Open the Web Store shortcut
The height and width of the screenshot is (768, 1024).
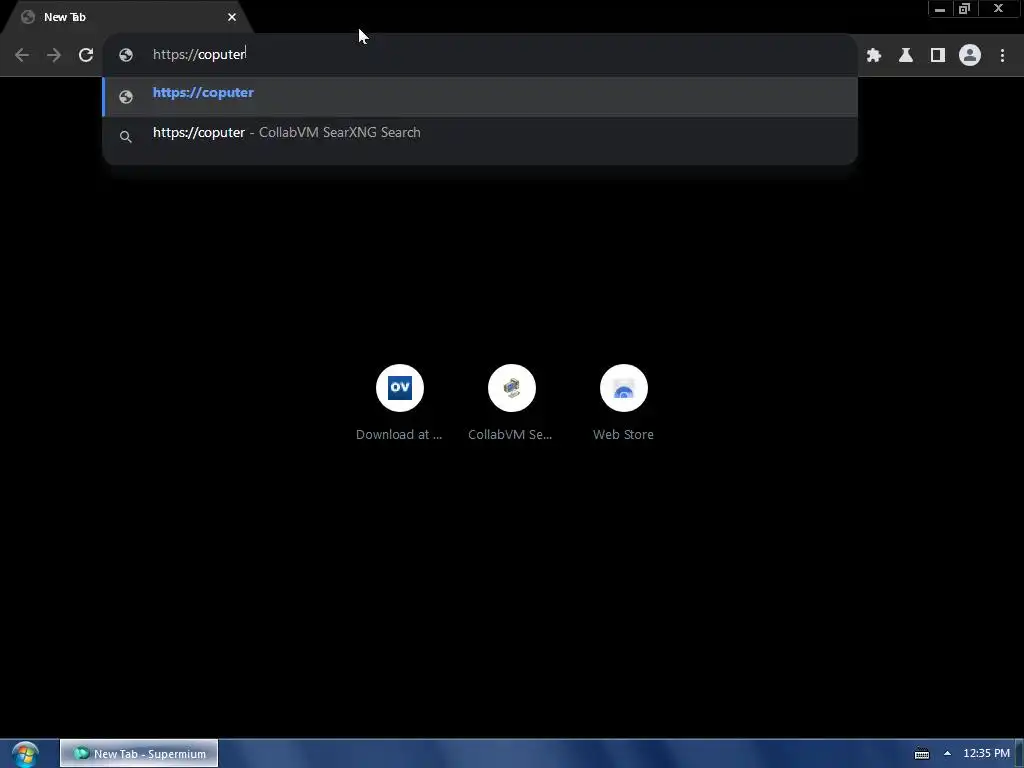624,402
